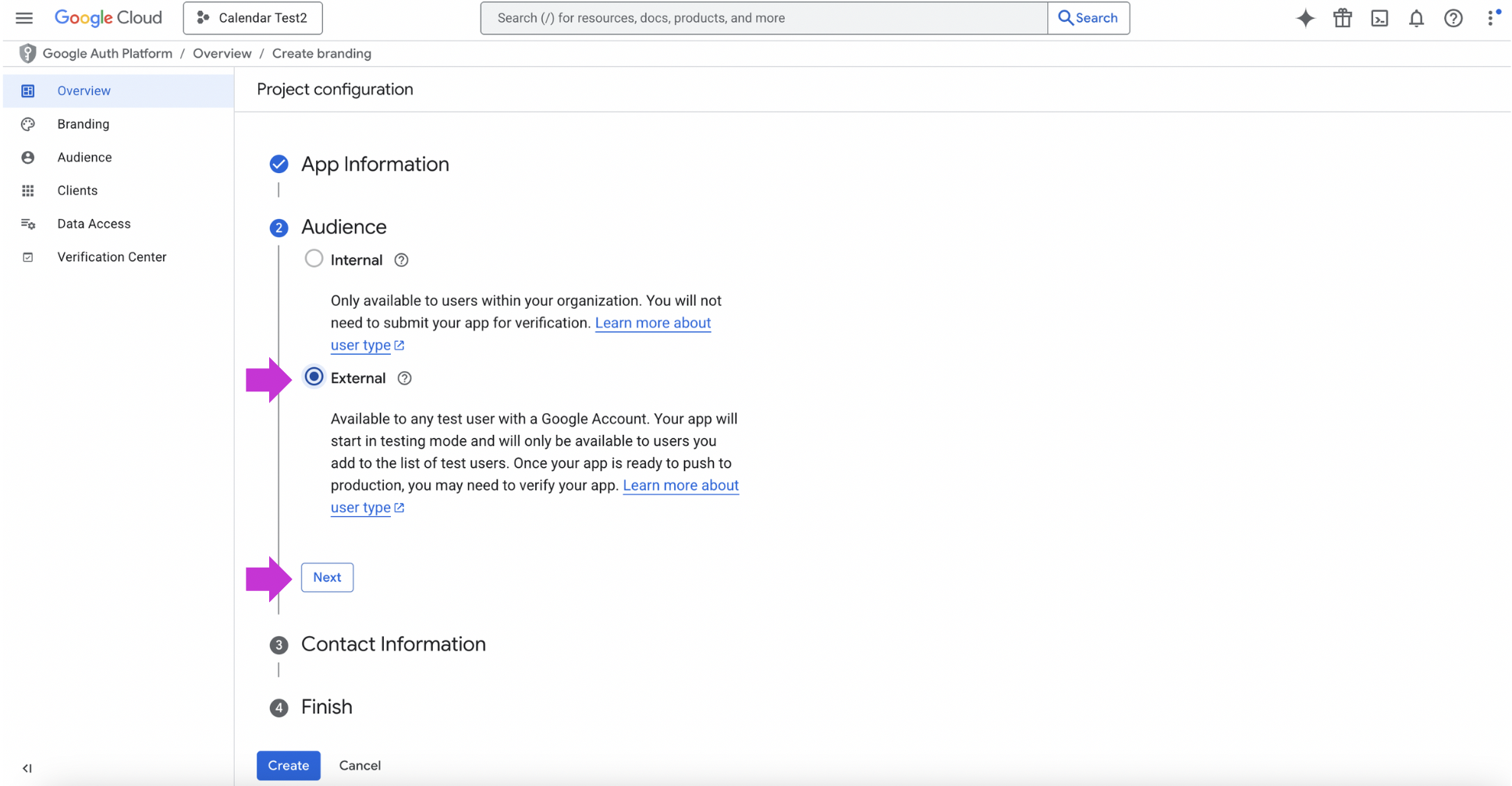Screen dimensions: 1512x786
Task: Click the Overview grid icon in sidebar
Action: (28, 90)
